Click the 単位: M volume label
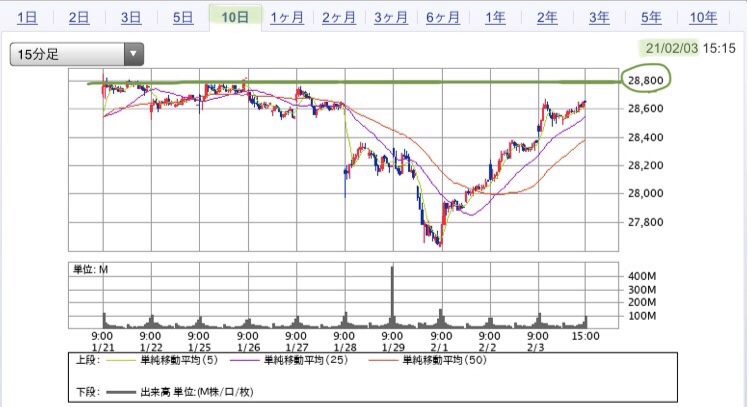The height and width of the screenshot is (407, 749). 90,269
